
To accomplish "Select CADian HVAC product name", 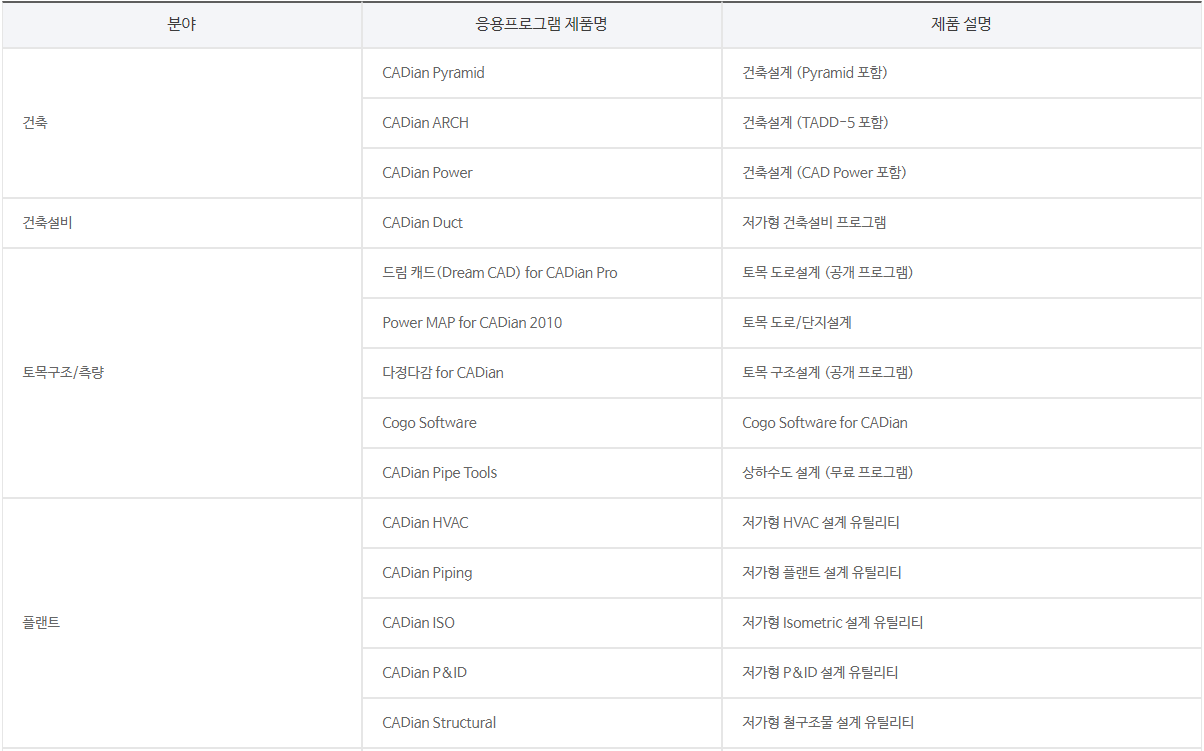I will (425, 523).
